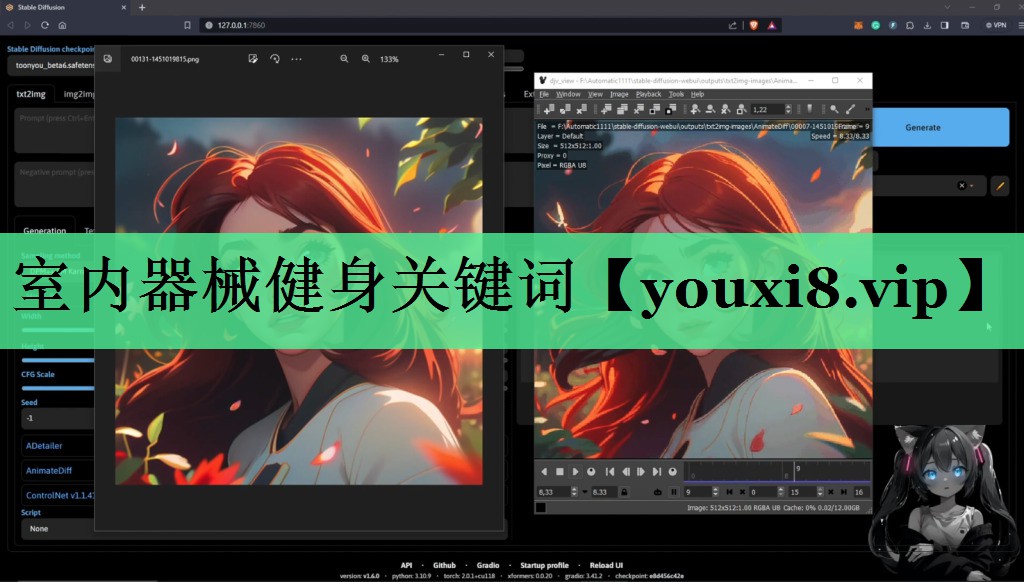This screenshot has width=1024, height=582.
Task: Click Generate button in Stable Diffusion
Action: click(x=922, y=127)
